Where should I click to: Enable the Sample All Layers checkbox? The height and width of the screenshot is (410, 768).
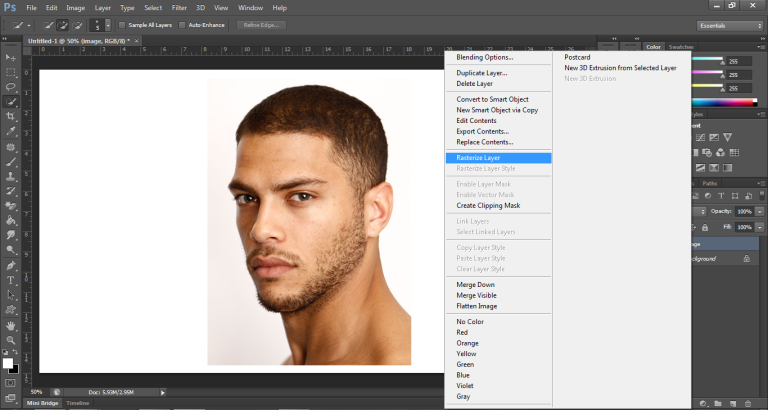[x=123, y=24]
